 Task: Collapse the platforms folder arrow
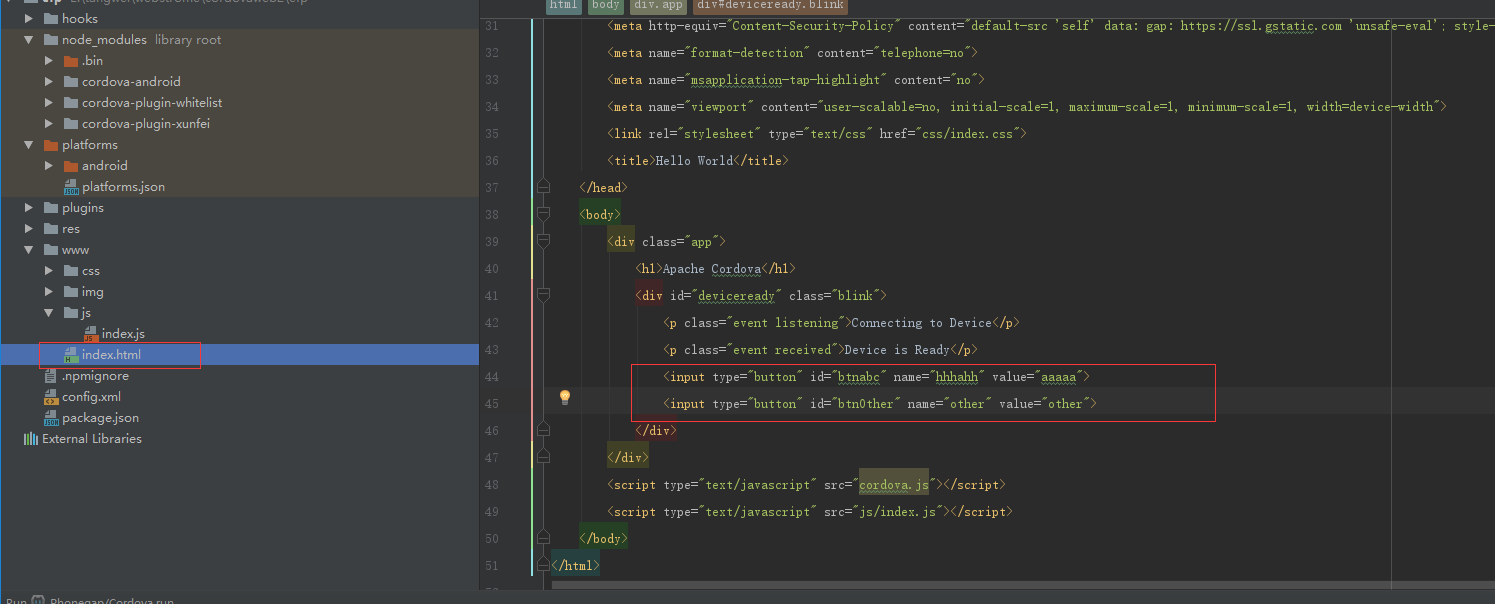[x=30, y=144]
